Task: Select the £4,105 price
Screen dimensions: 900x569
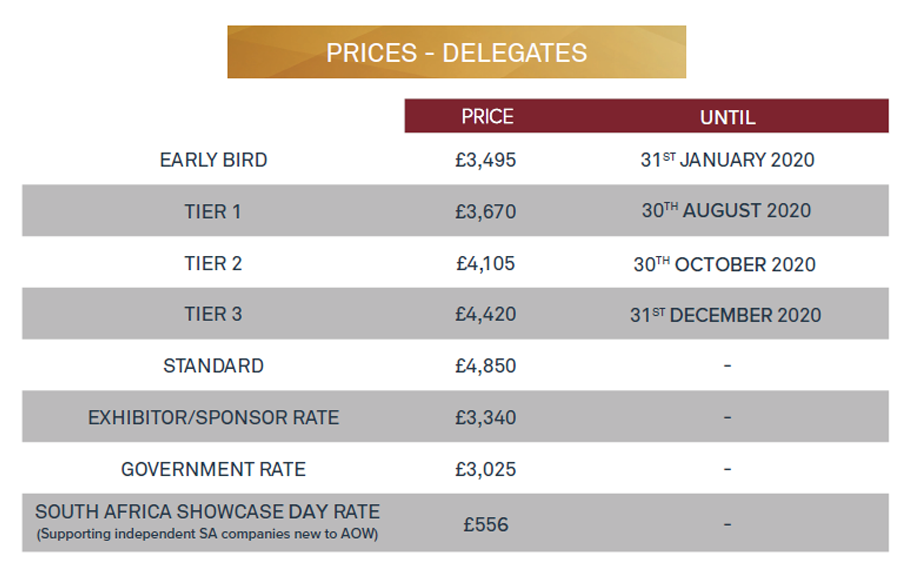Action: coord(486,263)
